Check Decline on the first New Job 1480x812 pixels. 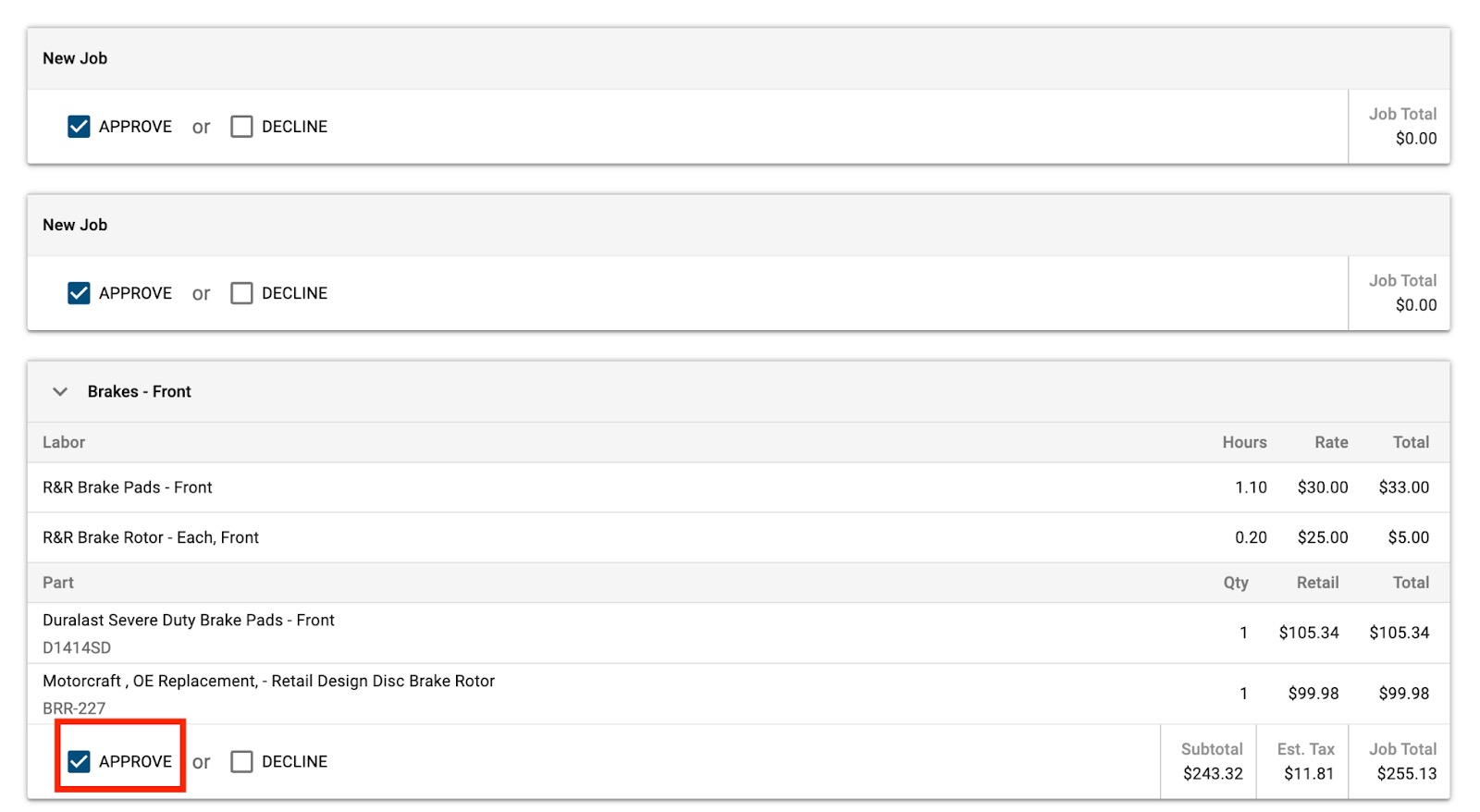(241, 127)
